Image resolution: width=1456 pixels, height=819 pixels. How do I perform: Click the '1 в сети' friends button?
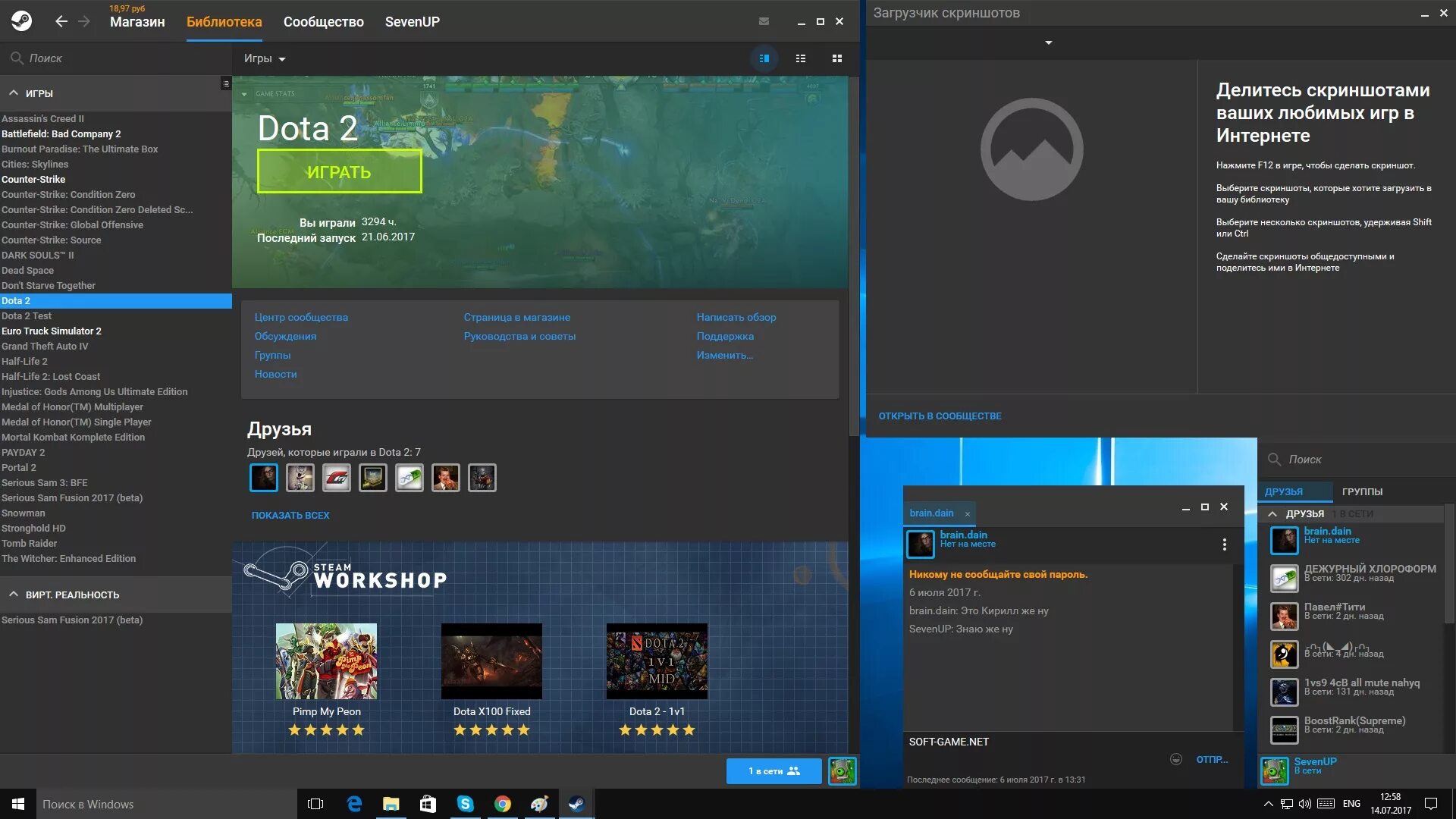[x=774, y=771]
